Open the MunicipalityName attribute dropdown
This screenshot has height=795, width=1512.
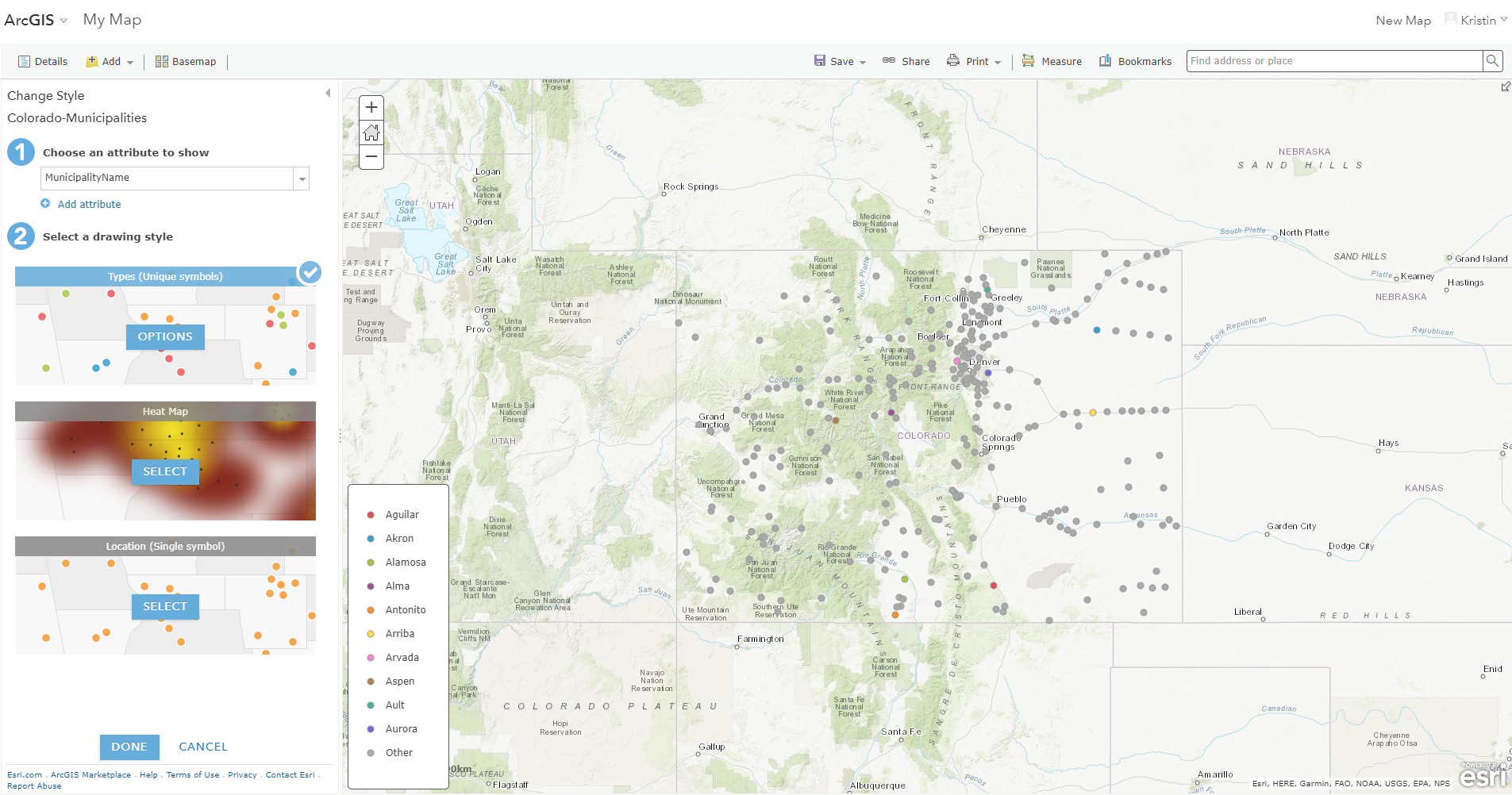tap(302, 178)
